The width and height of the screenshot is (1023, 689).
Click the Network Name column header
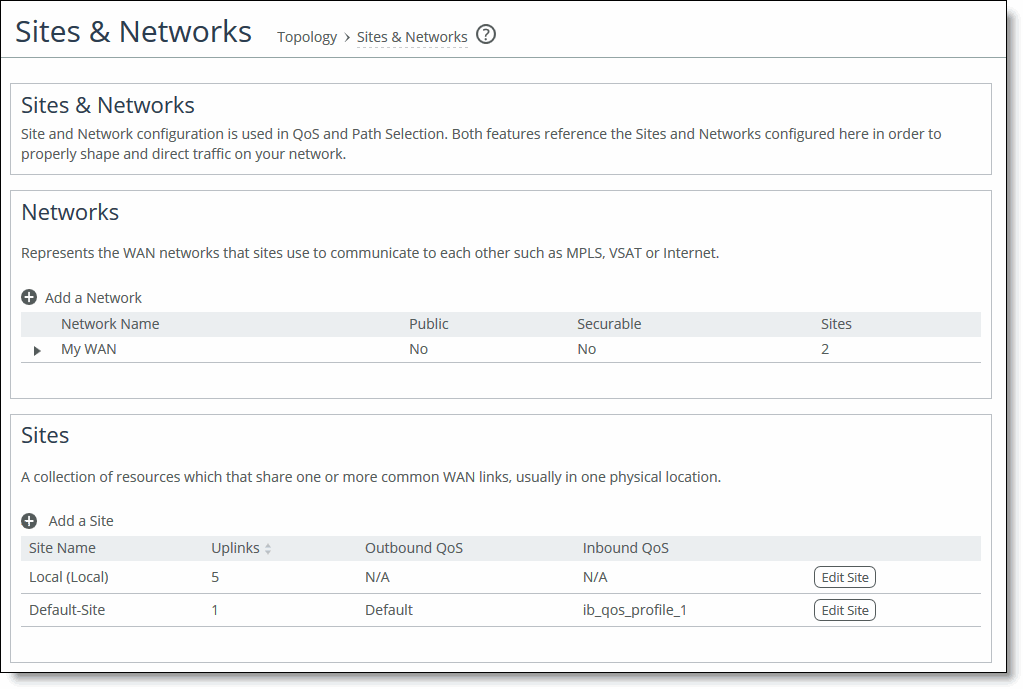click(110, 324)
